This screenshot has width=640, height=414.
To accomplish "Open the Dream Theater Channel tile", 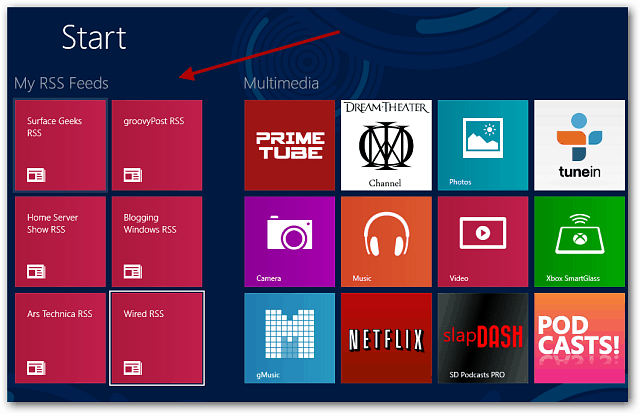I will (386, 145).
